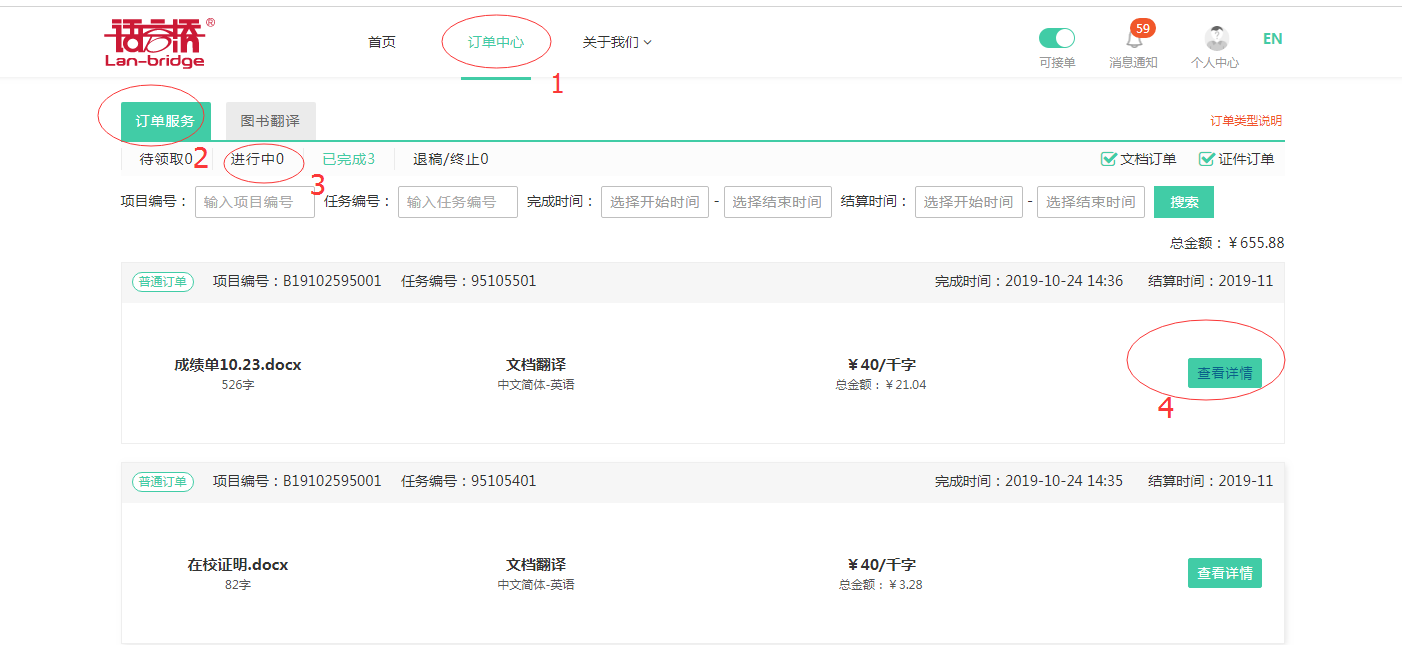1402x645 pixels.
Task: Go to 订单中心 in navigation
Action: click(x=496, y=42)
